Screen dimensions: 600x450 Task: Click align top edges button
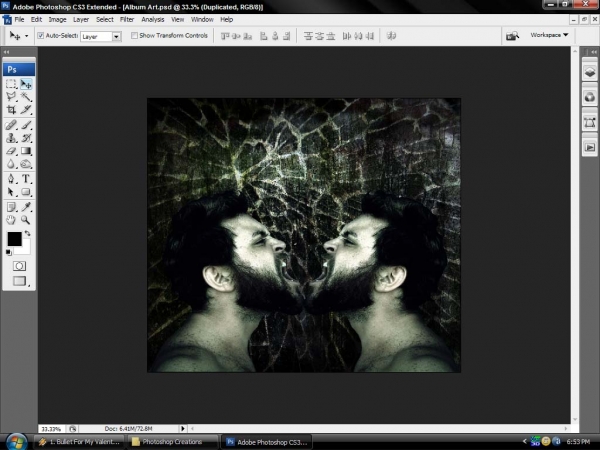click(225, 36)
